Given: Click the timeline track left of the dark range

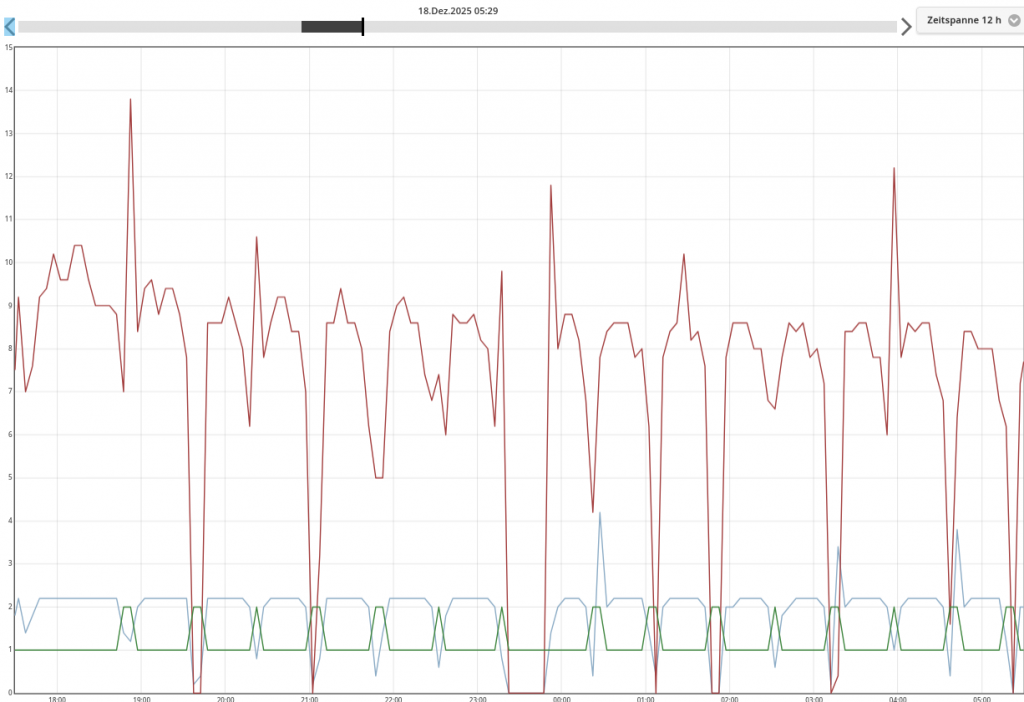Looking at the screenshot, I should tap(160, 27).
